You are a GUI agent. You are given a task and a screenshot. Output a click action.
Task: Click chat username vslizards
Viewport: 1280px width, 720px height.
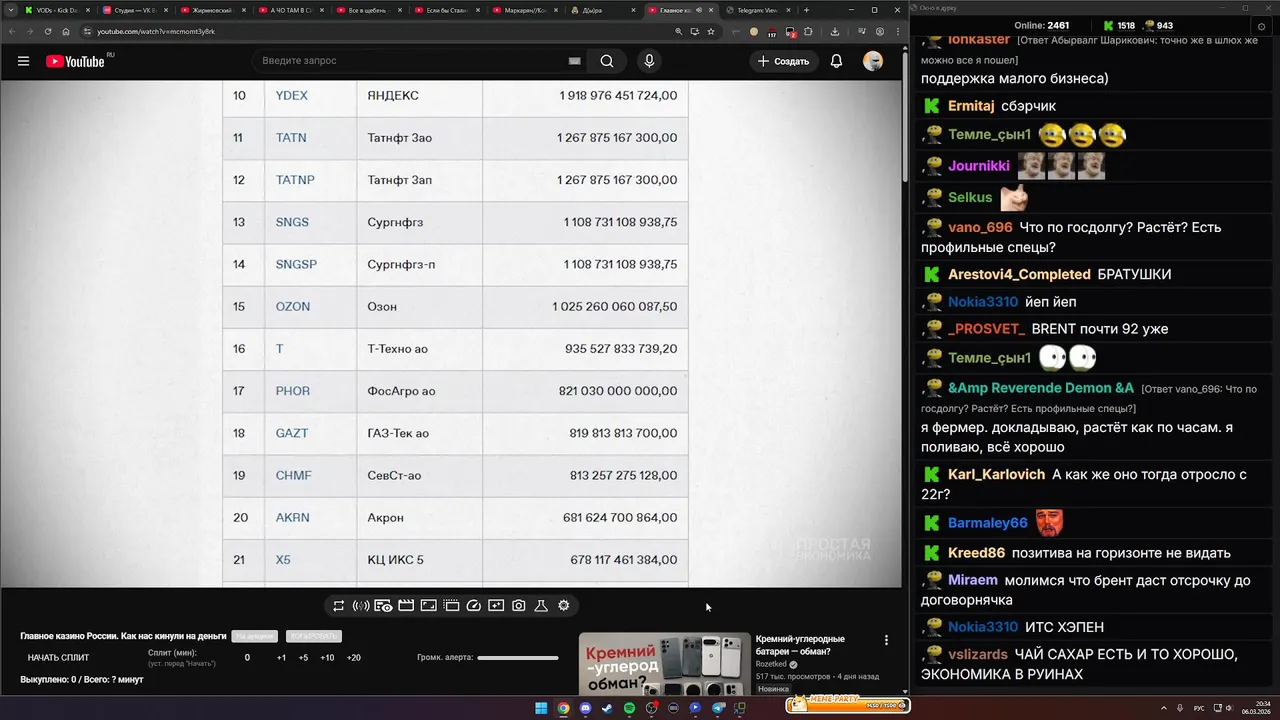coord(978,655)
